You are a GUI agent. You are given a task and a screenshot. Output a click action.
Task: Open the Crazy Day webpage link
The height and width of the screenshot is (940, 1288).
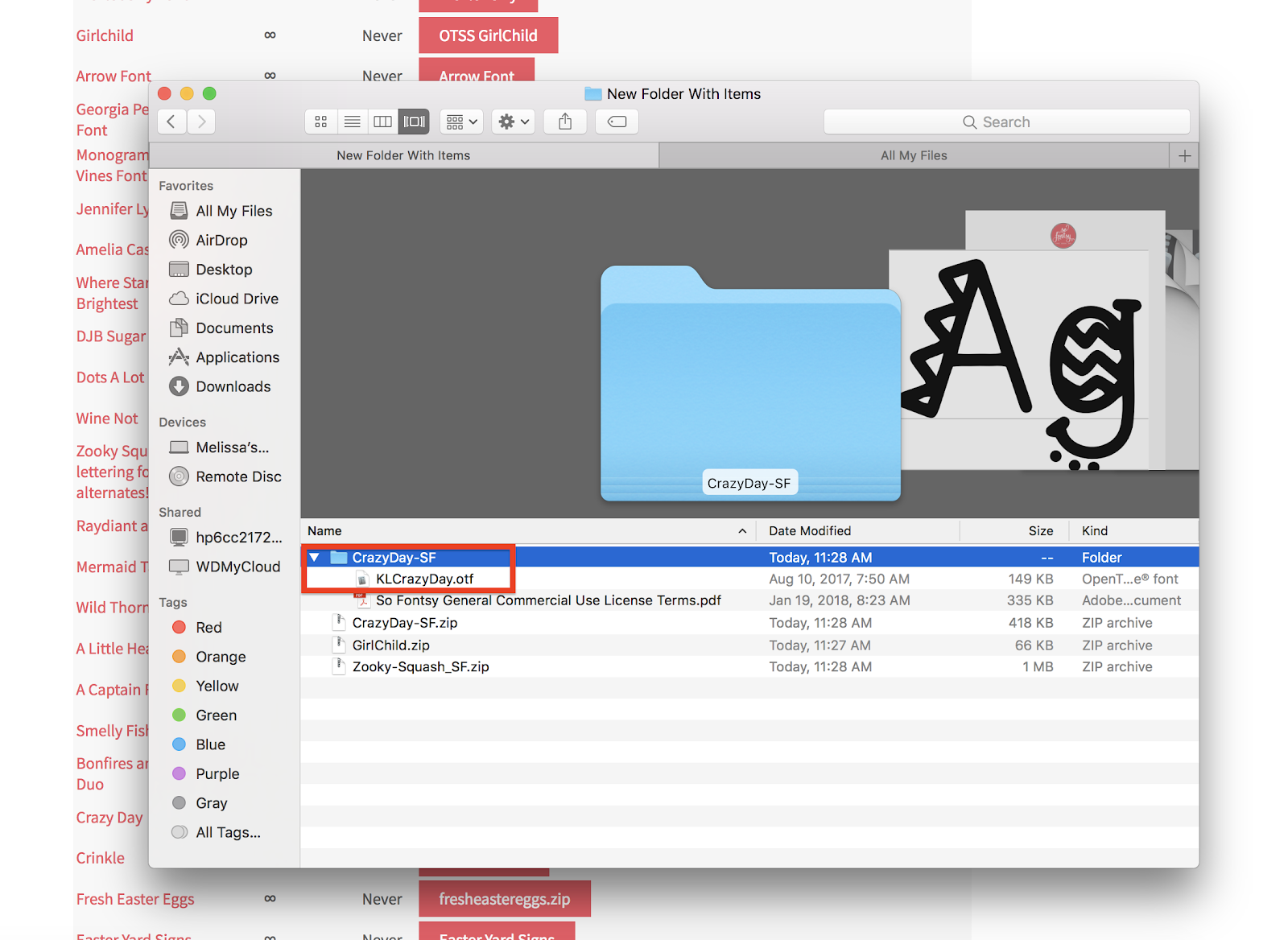[x=109, y=818]
